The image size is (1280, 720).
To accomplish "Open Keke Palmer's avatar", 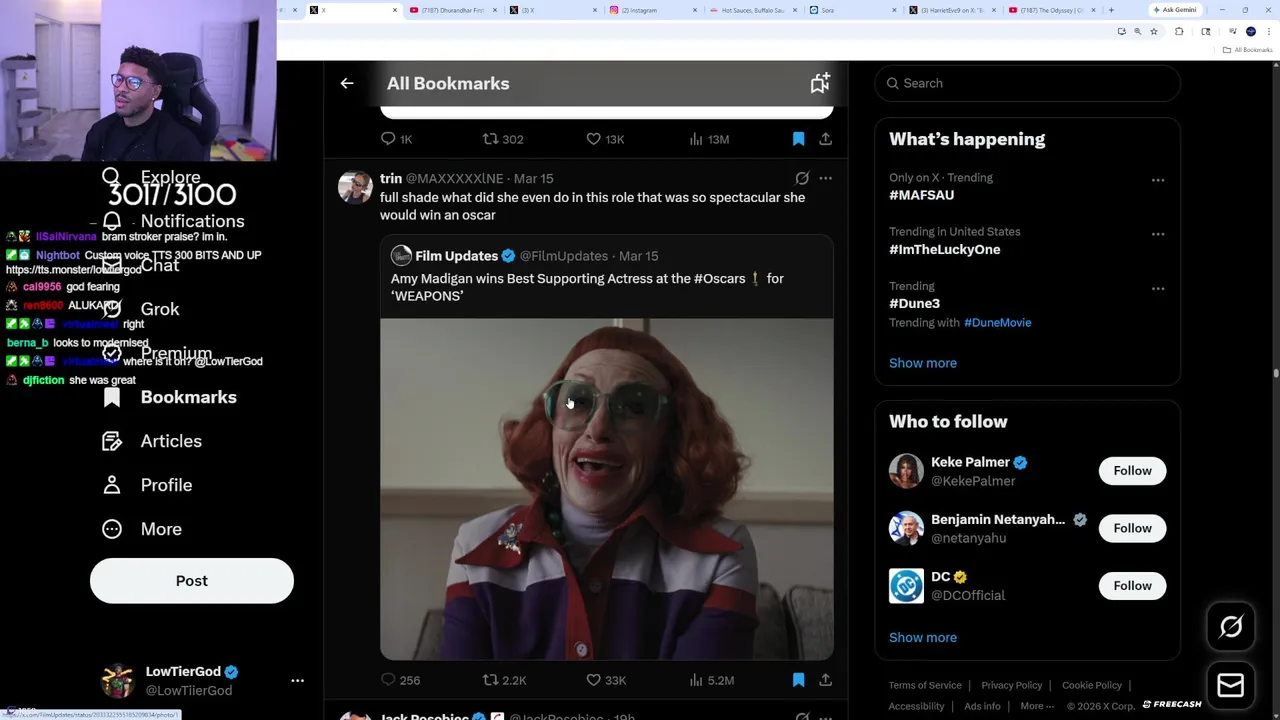I will pos(906,471).
